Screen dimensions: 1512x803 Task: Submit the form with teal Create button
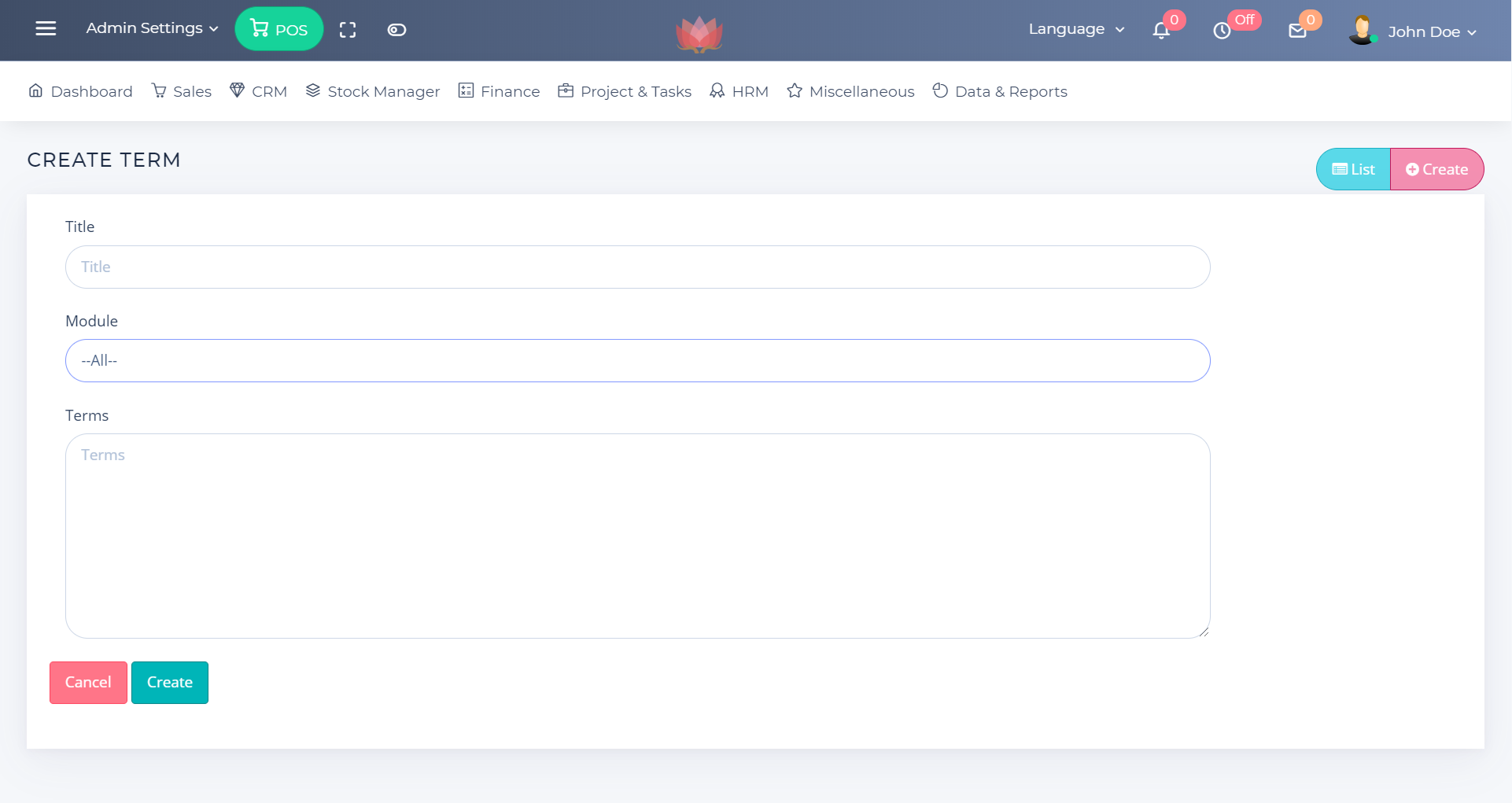pos(170,683)
